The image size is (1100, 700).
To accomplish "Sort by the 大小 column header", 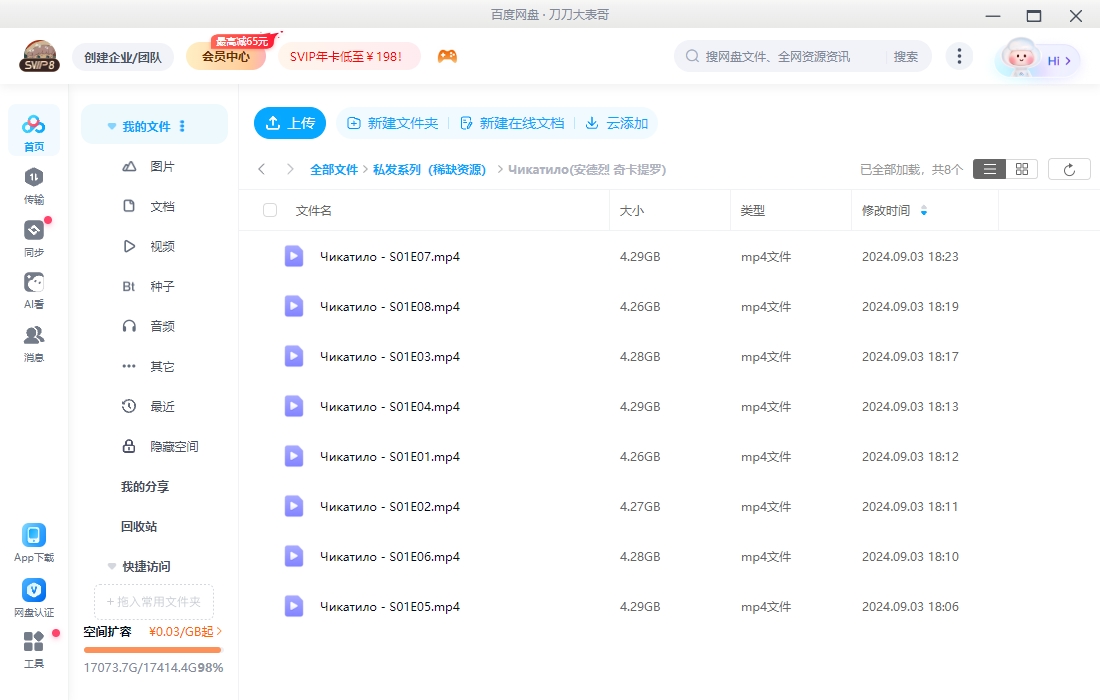I will coord(631,210).
